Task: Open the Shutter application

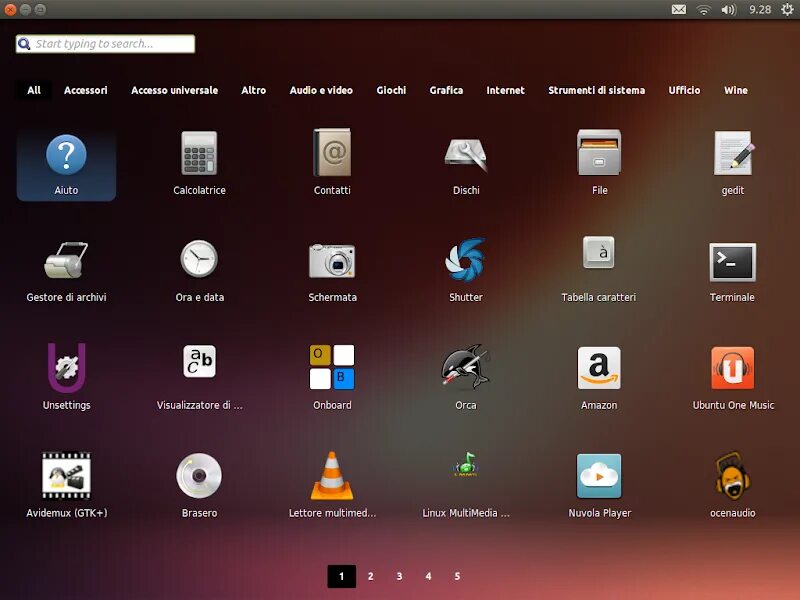Action: pos(465,271)
